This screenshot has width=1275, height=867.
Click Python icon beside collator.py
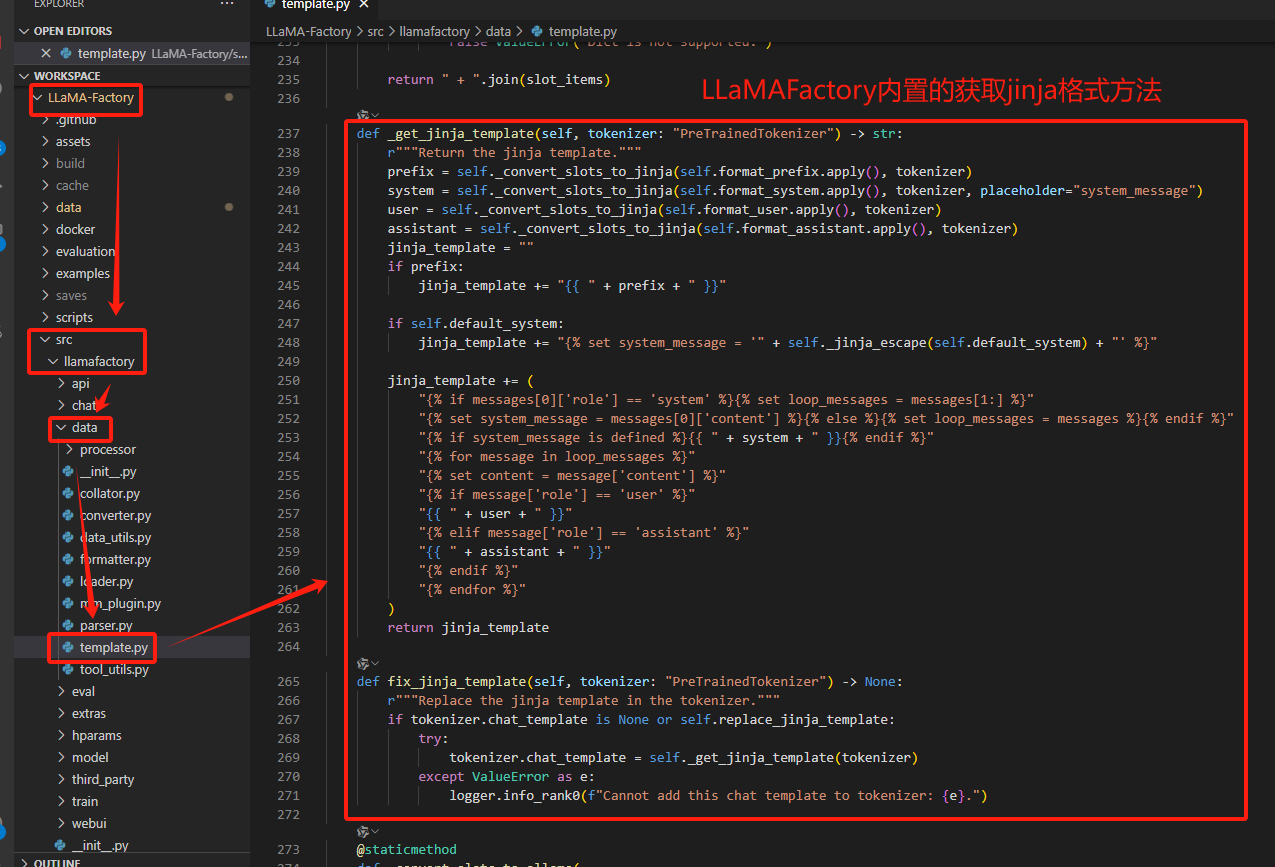click(x=68, y=493)
